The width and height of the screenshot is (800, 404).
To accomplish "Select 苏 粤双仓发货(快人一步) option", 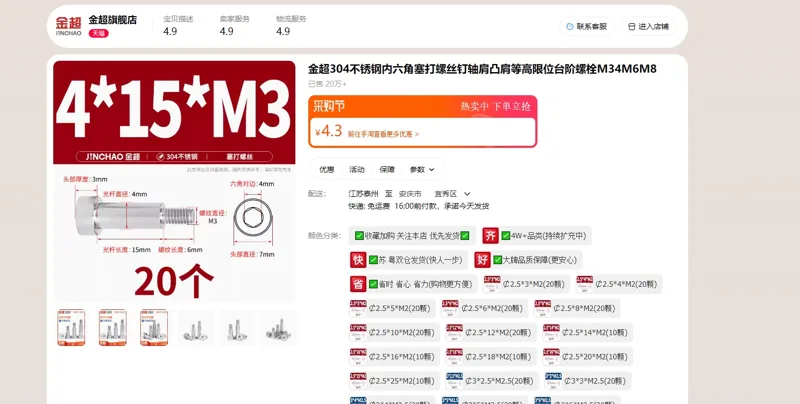I will [x=409, y=260].
